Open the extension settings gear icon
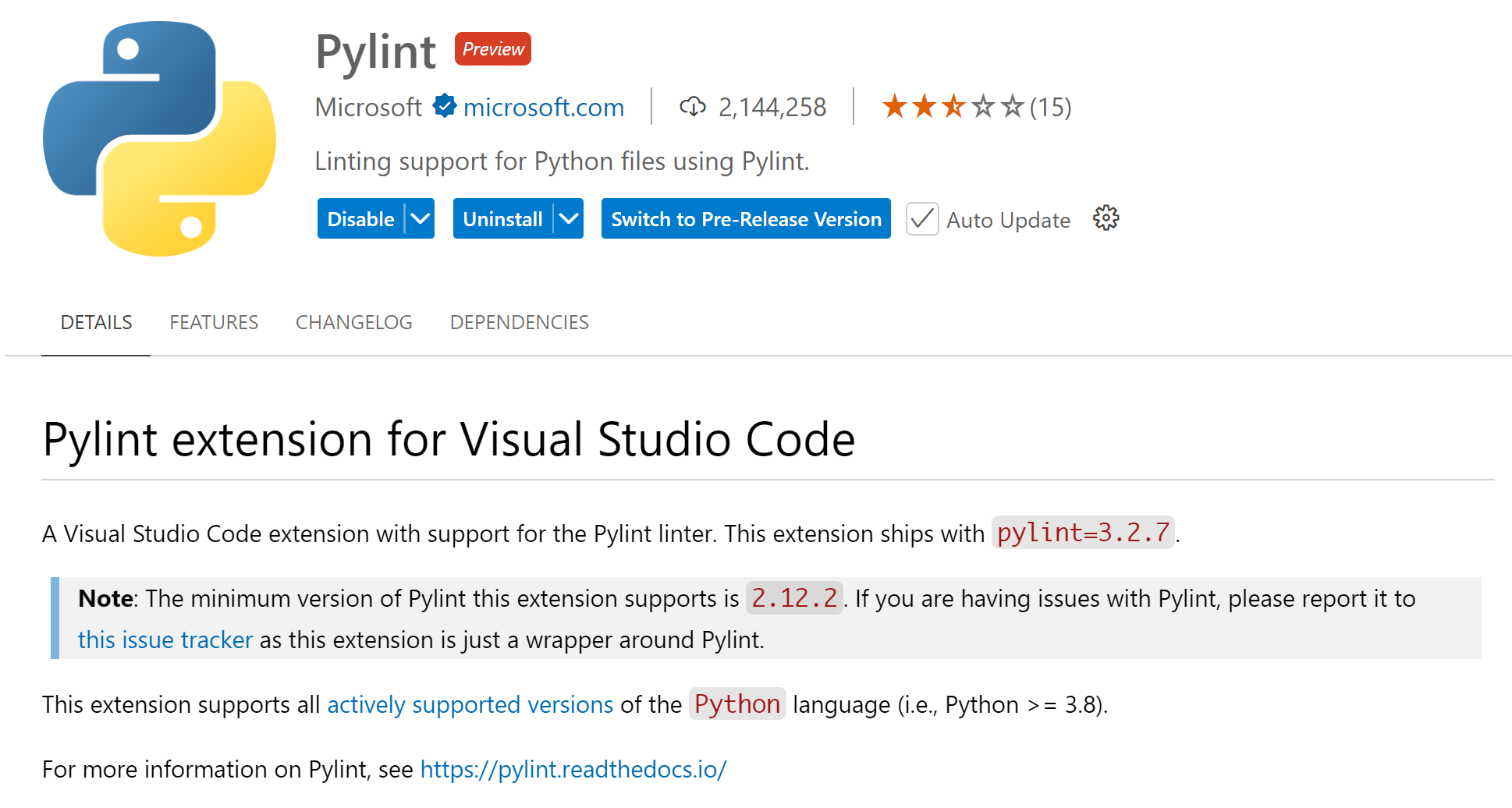 (x=1106, y=218)
